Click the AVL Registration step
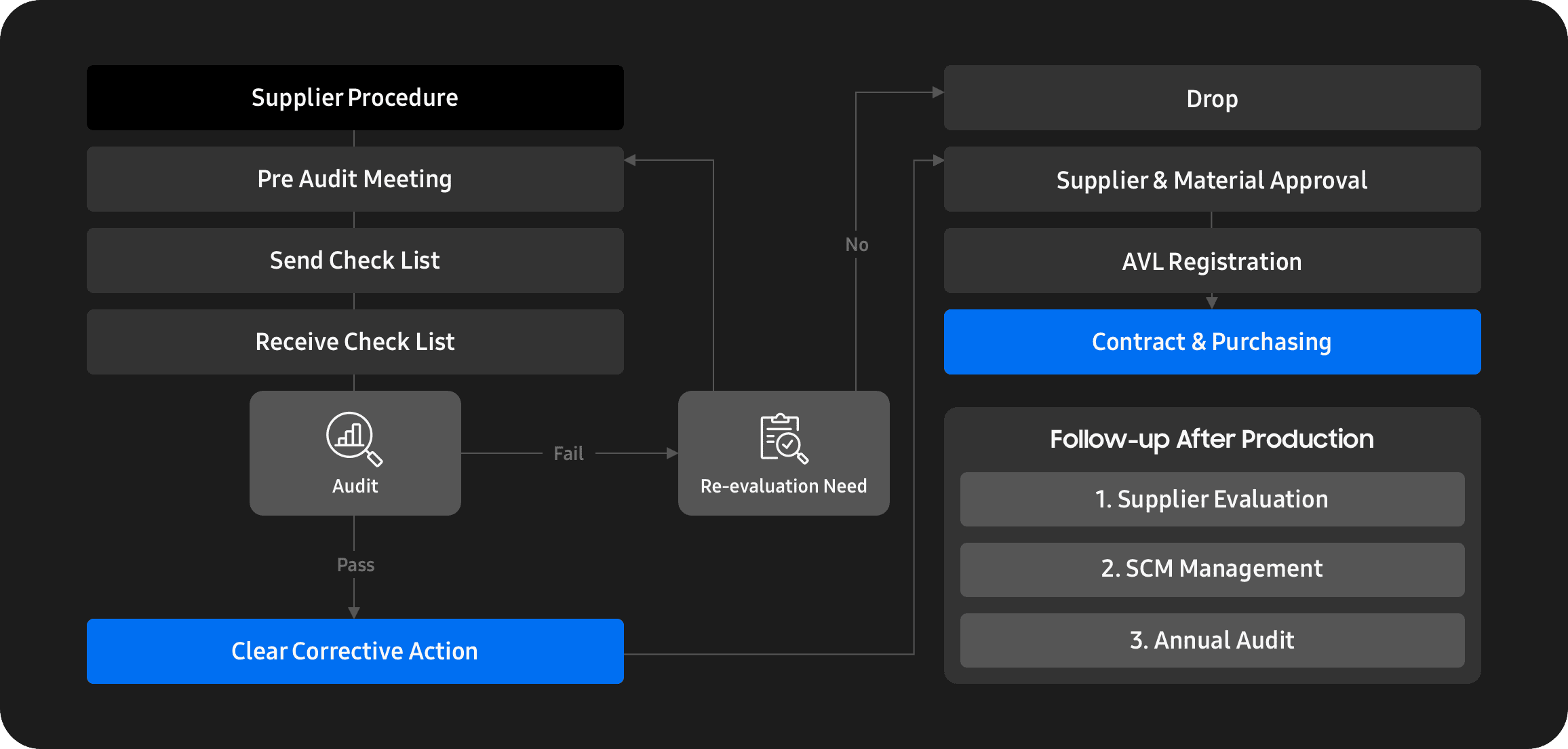Image resolution: width=1568 pixels, height=749 pixels. 1213,261
